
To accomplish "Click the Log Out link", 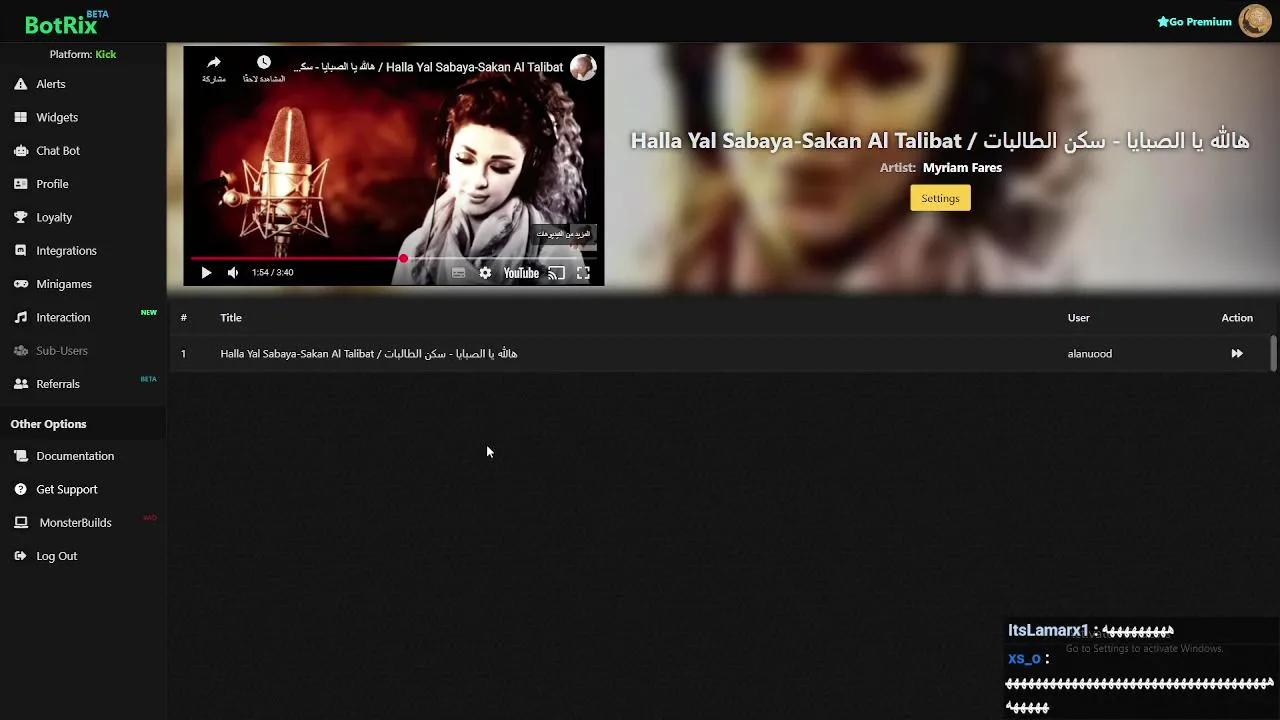I will tap(57, 556).
